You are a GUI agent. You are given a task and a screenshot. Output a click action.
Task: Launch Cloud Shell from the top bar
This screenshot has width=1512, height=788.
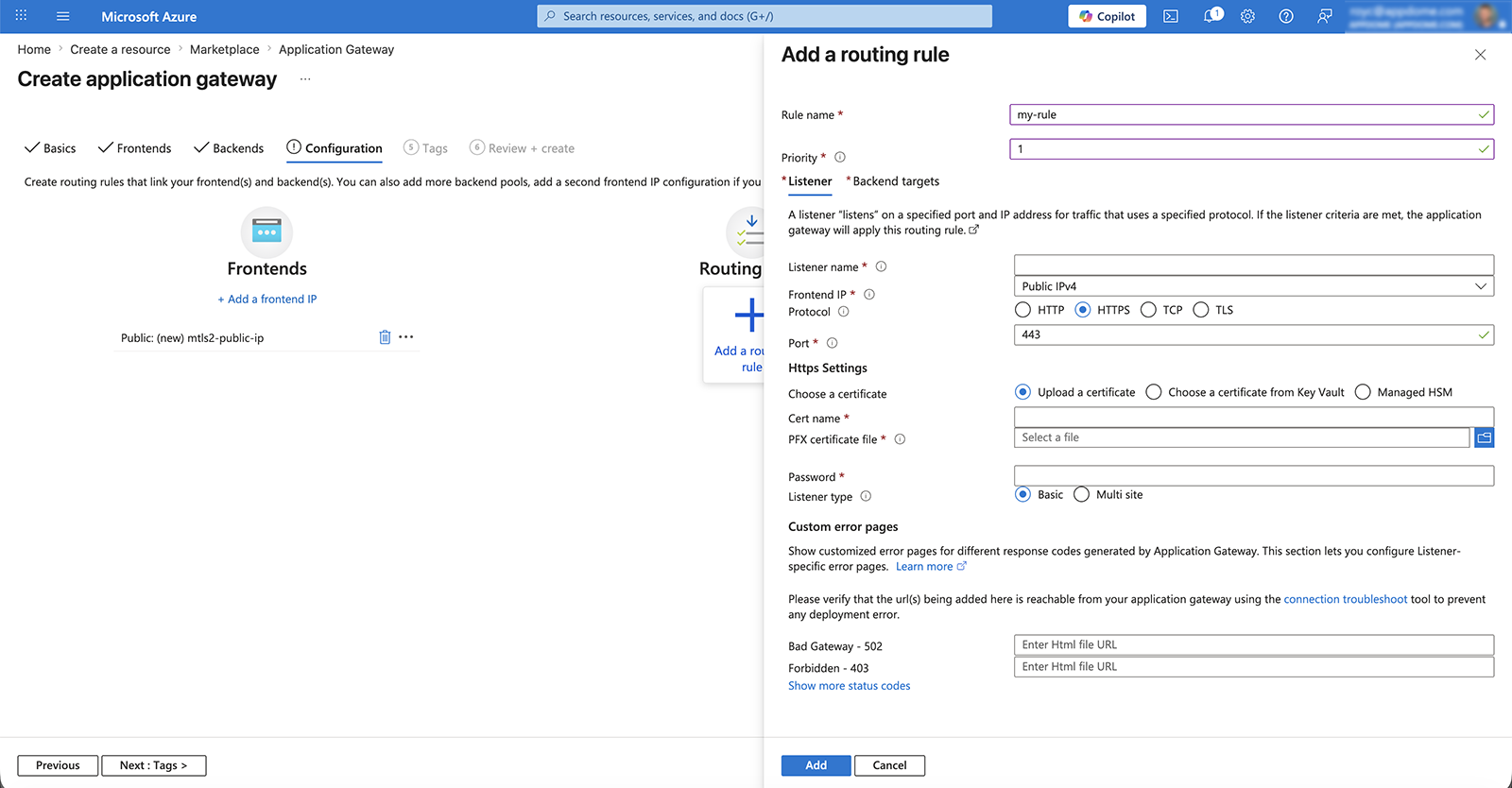tap(1171, 16)
